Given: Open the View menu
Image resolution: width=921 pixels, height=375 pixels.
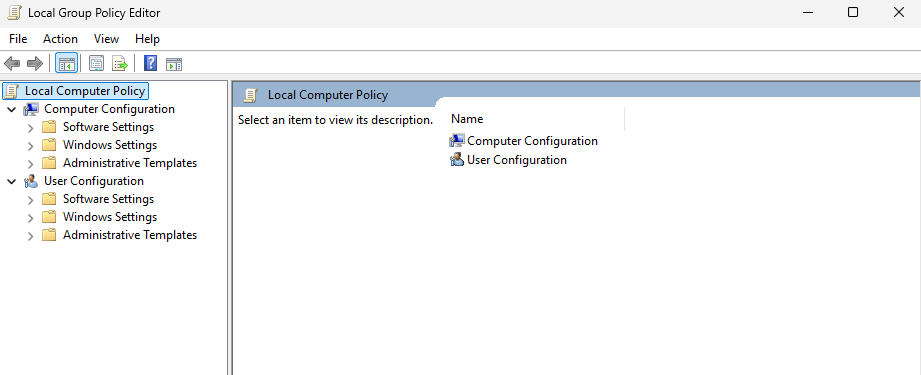Looking at the screenshot, I should 106,39.
